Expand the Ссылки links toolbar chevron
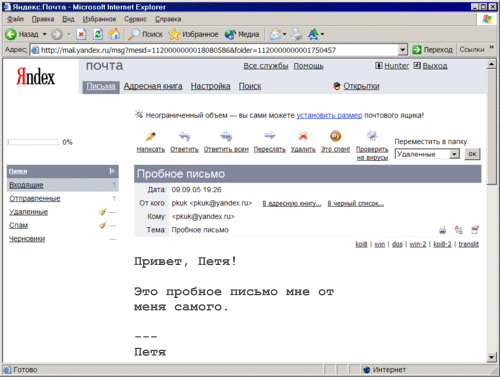The width and height of the screenshot is (500, 377). point(492,47)
